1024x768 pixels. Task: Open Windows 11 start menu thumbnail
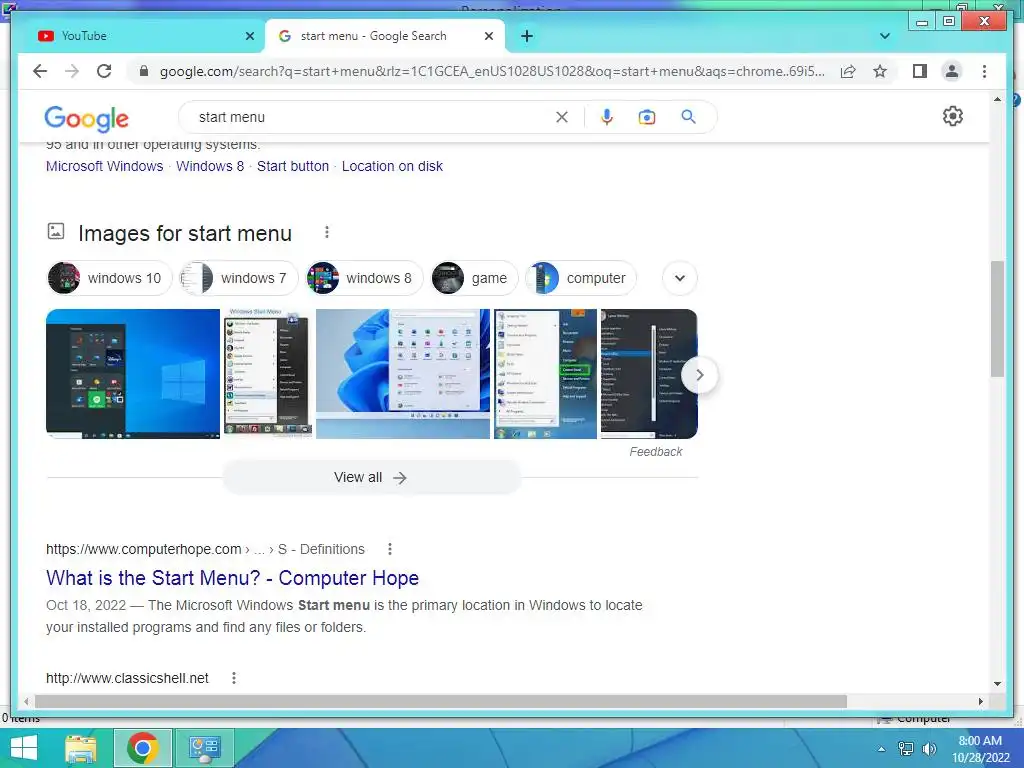(402, 374)
